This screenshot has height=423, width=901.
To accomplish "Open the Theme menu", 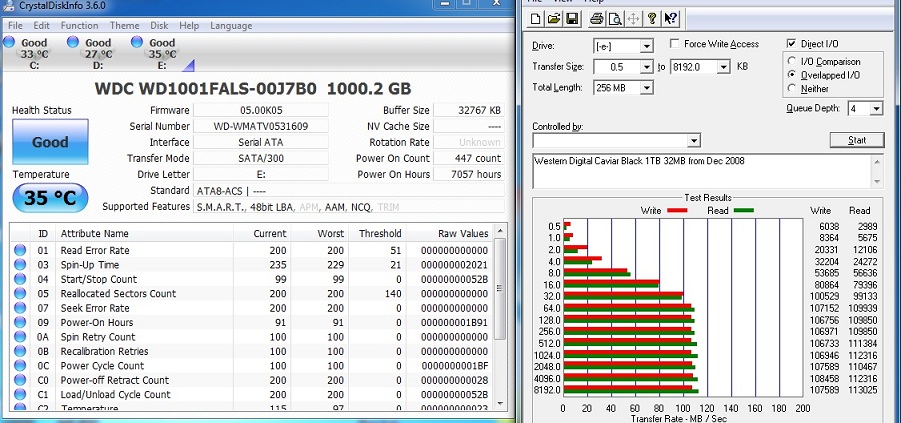I will coord(125,25).
